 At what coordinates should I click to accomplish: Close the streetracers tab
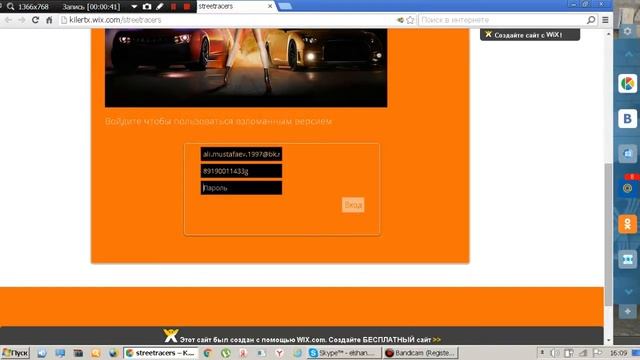(270, 7)
